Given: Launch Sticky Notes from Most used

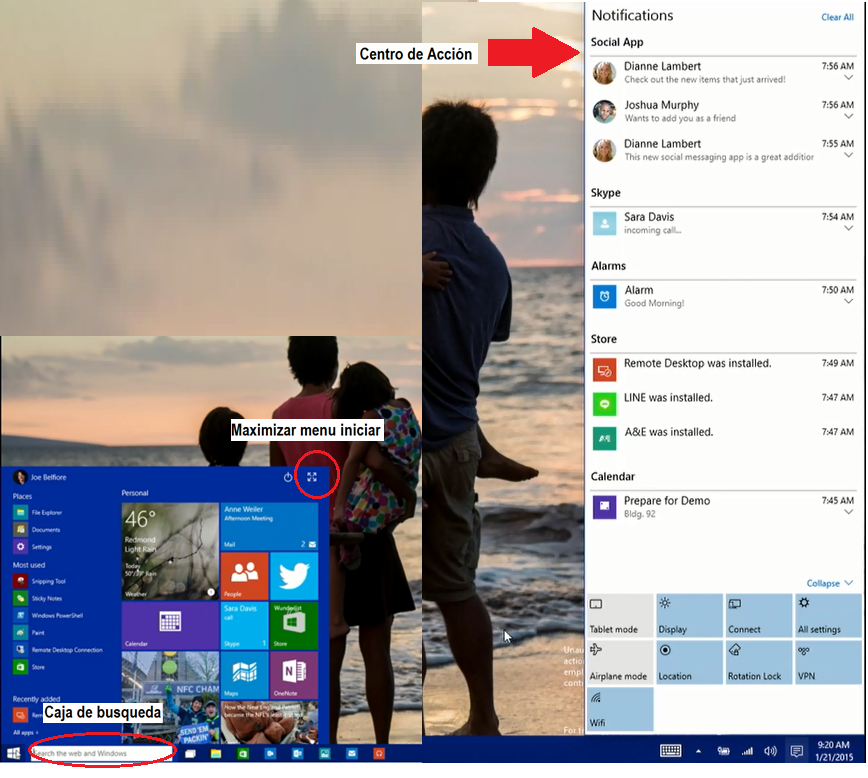Looking at the screenshot, I should tap(38, 598).
